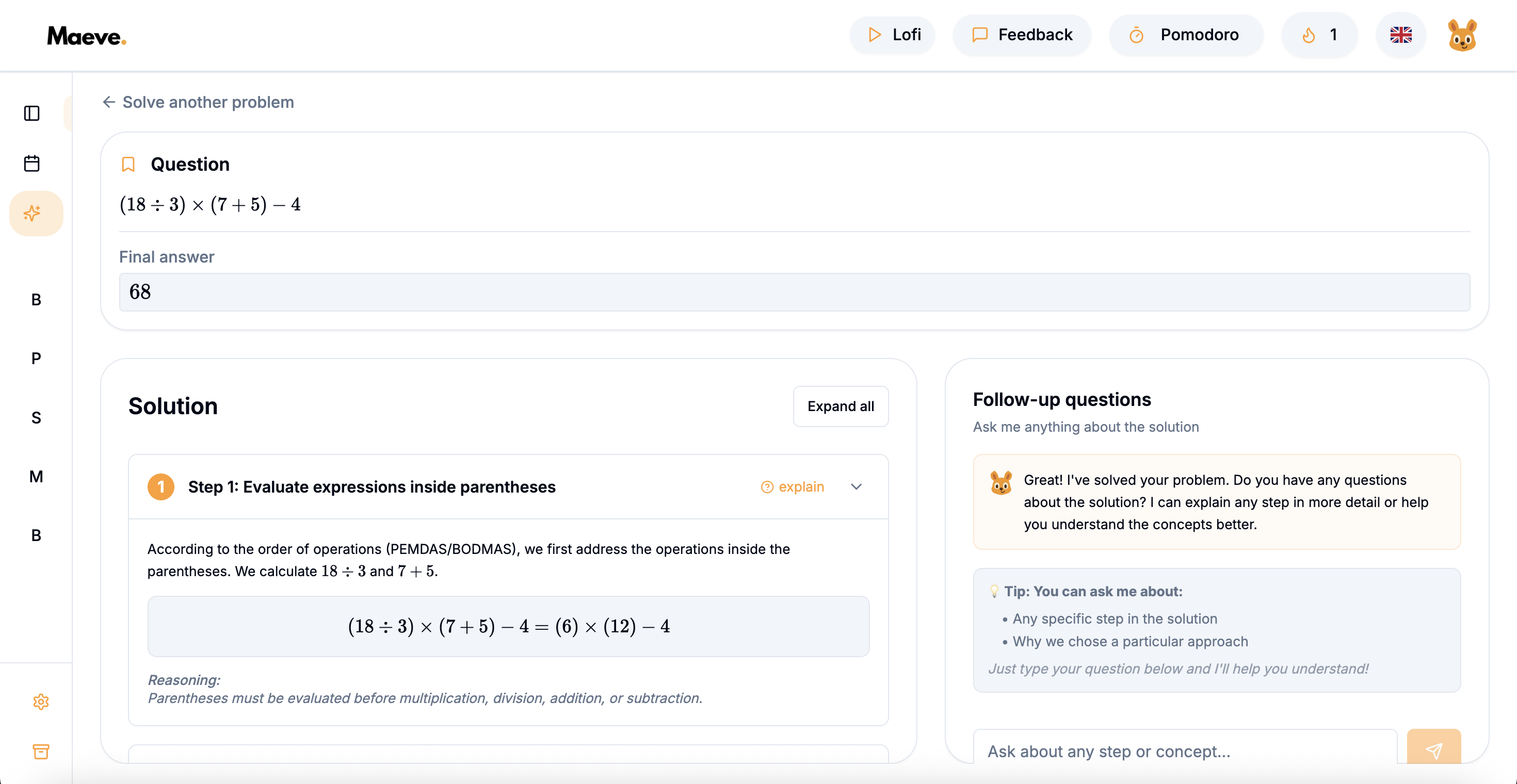Collapse Step 1 using its chevron
Viewport: 1517px width, 784px height.
[x=857, y=487]
